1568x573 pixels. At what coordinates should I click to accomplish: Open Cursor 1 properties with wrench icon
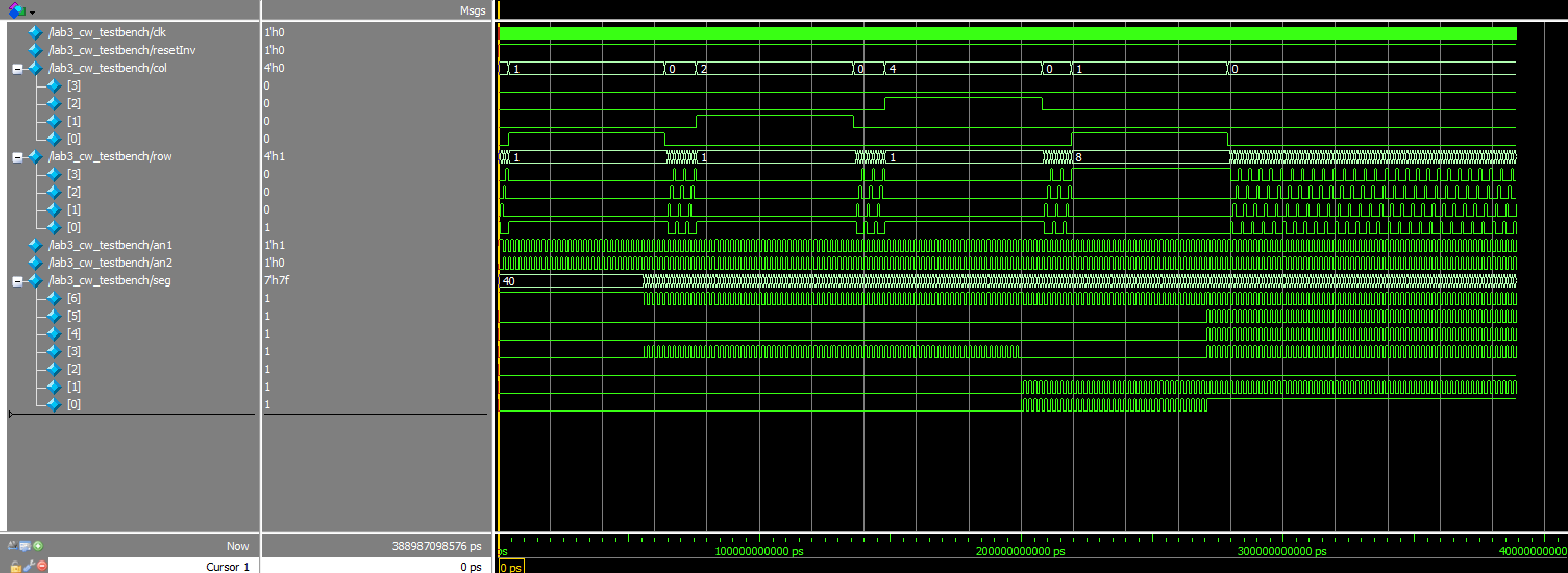(29, 567)
